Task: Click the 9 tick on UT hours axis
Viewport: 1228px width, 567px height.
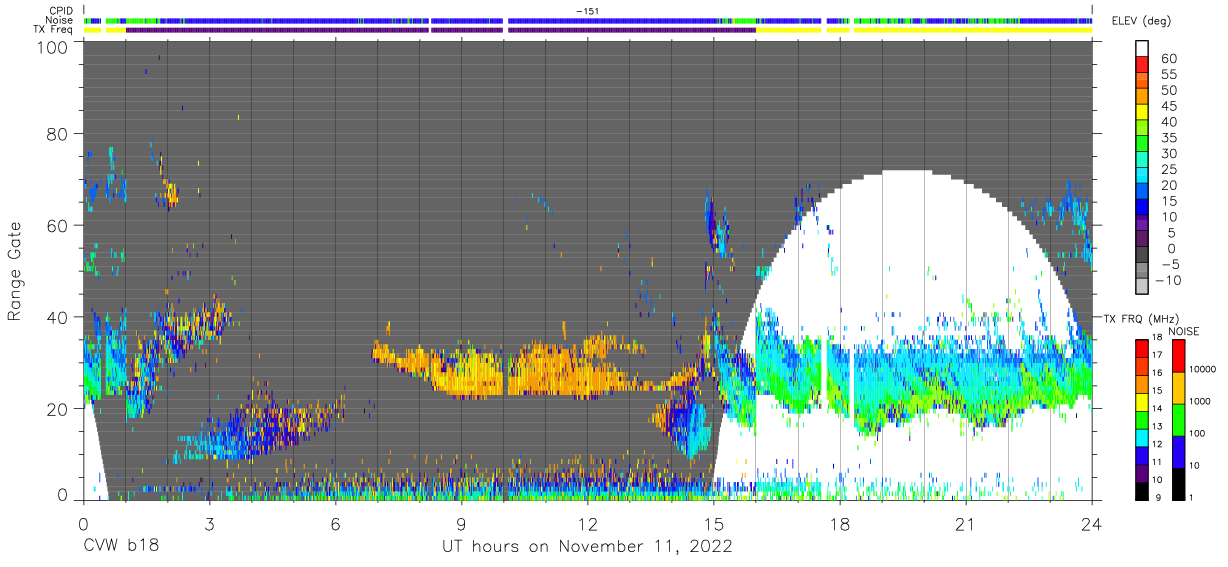Action: pyautogui.click(x=461, y=524)
